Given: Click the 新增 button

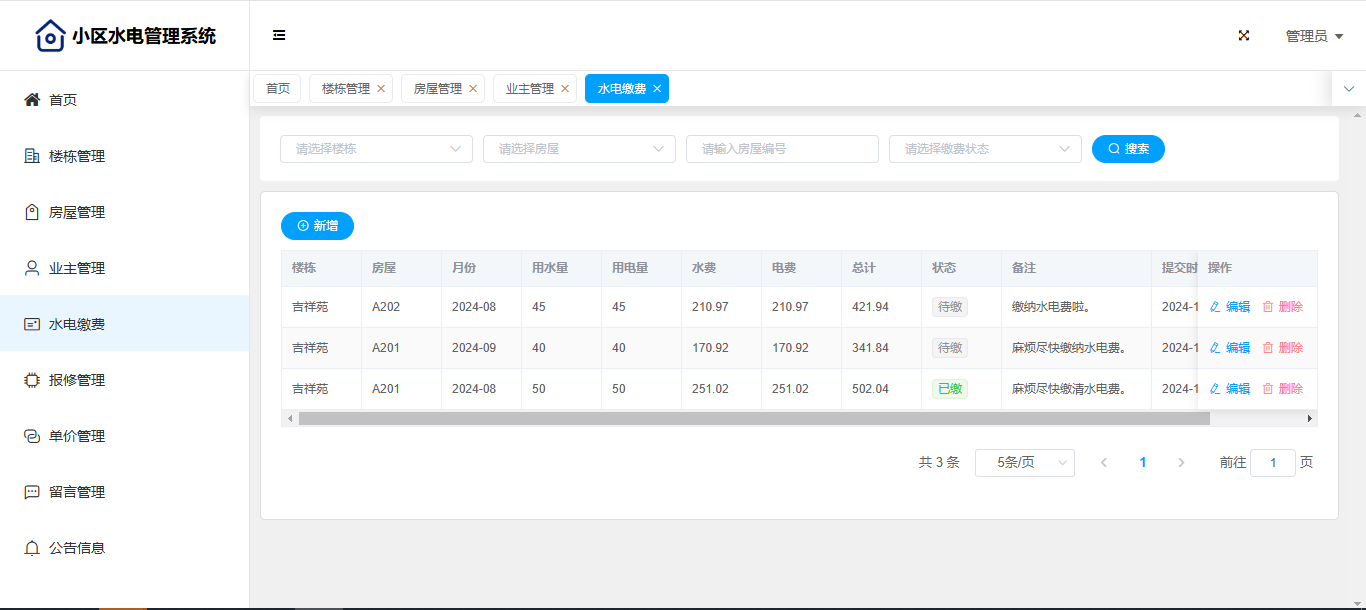Looking at the screenshot, I should pos(317,226).
